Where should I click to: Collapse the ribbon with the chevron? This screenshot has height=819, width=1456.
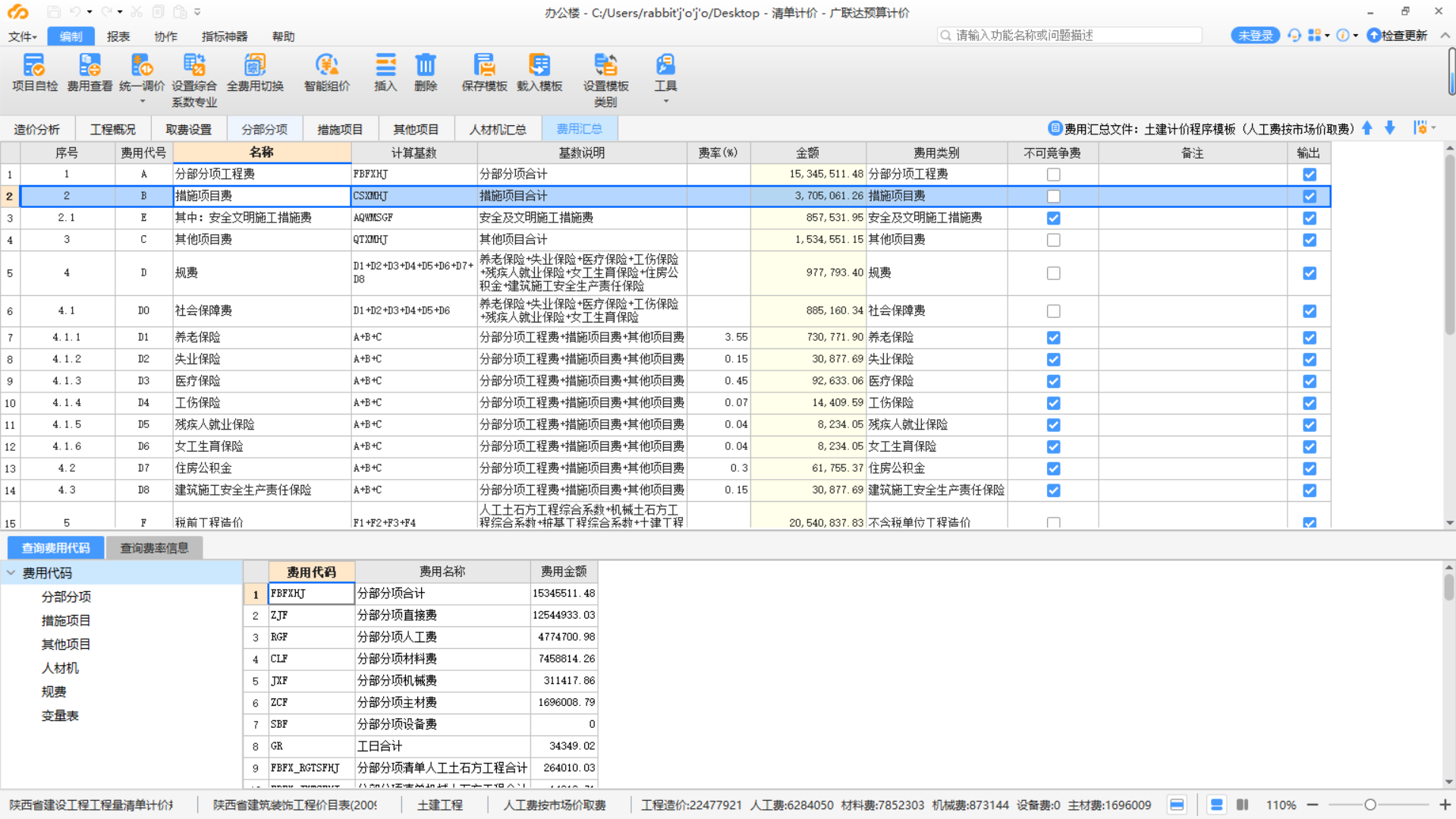coord(1445,36)
